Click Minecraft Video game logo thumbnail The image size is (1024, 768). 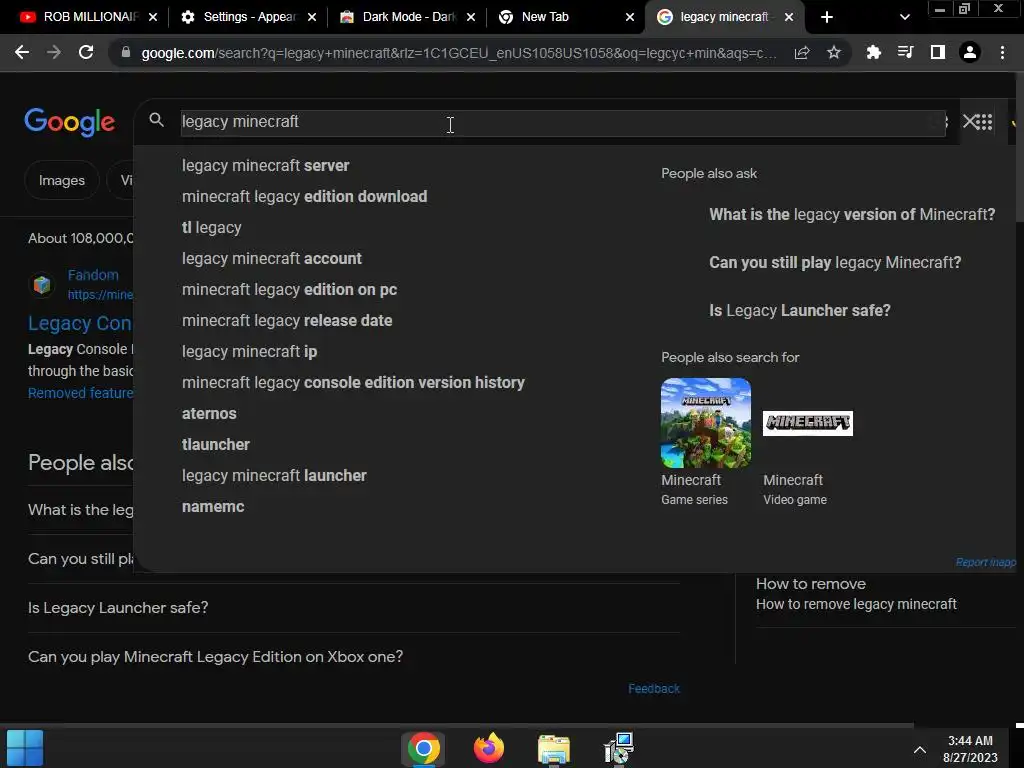[x=807, y=423]
